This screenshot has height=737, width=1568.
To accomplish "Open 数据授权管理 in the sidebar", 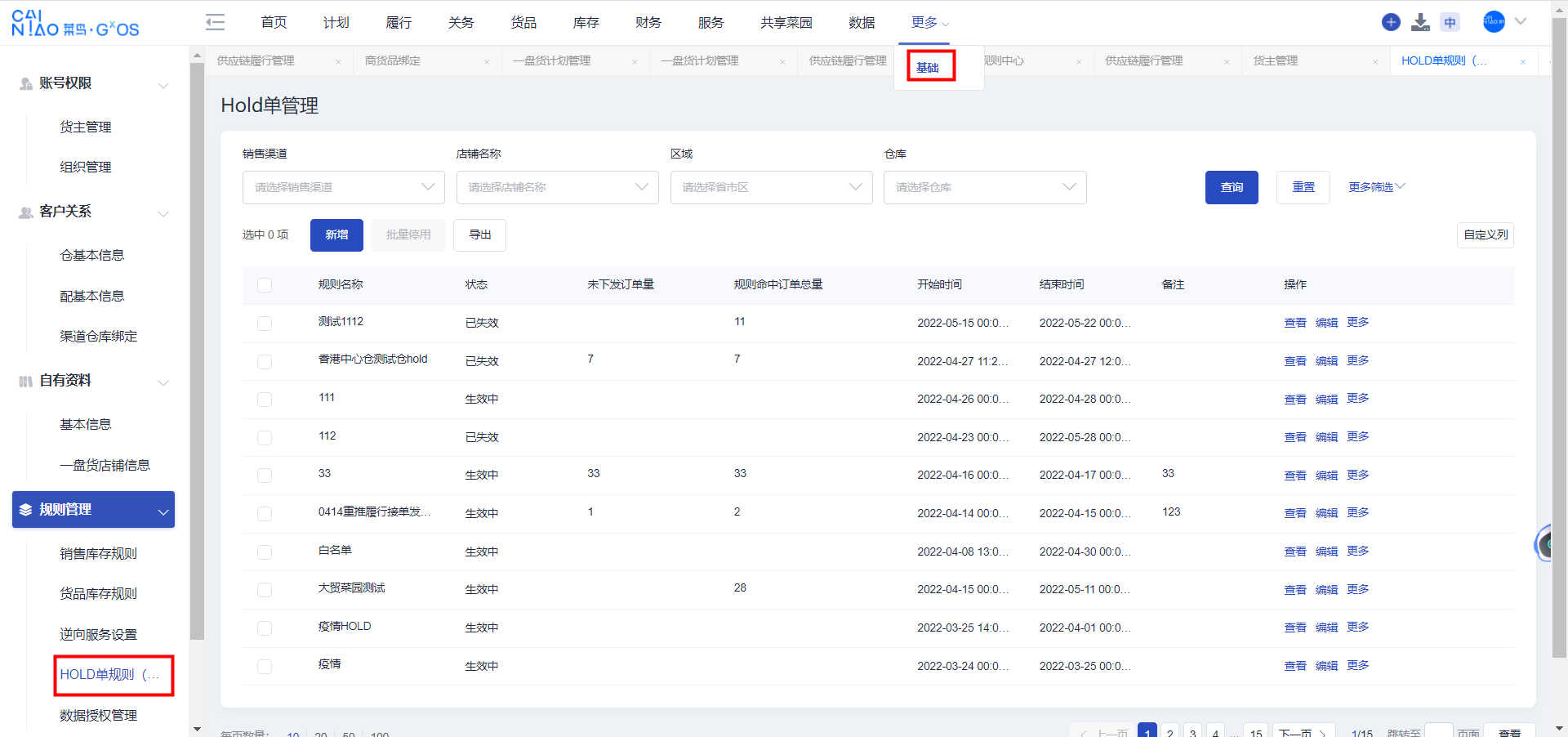I will (x=99, y=716).
